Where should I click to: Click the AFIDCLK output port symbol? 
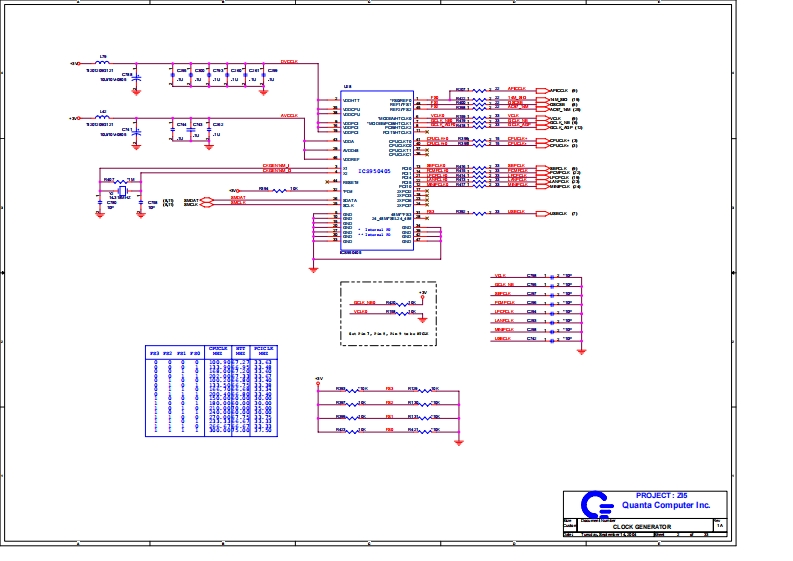542,89
